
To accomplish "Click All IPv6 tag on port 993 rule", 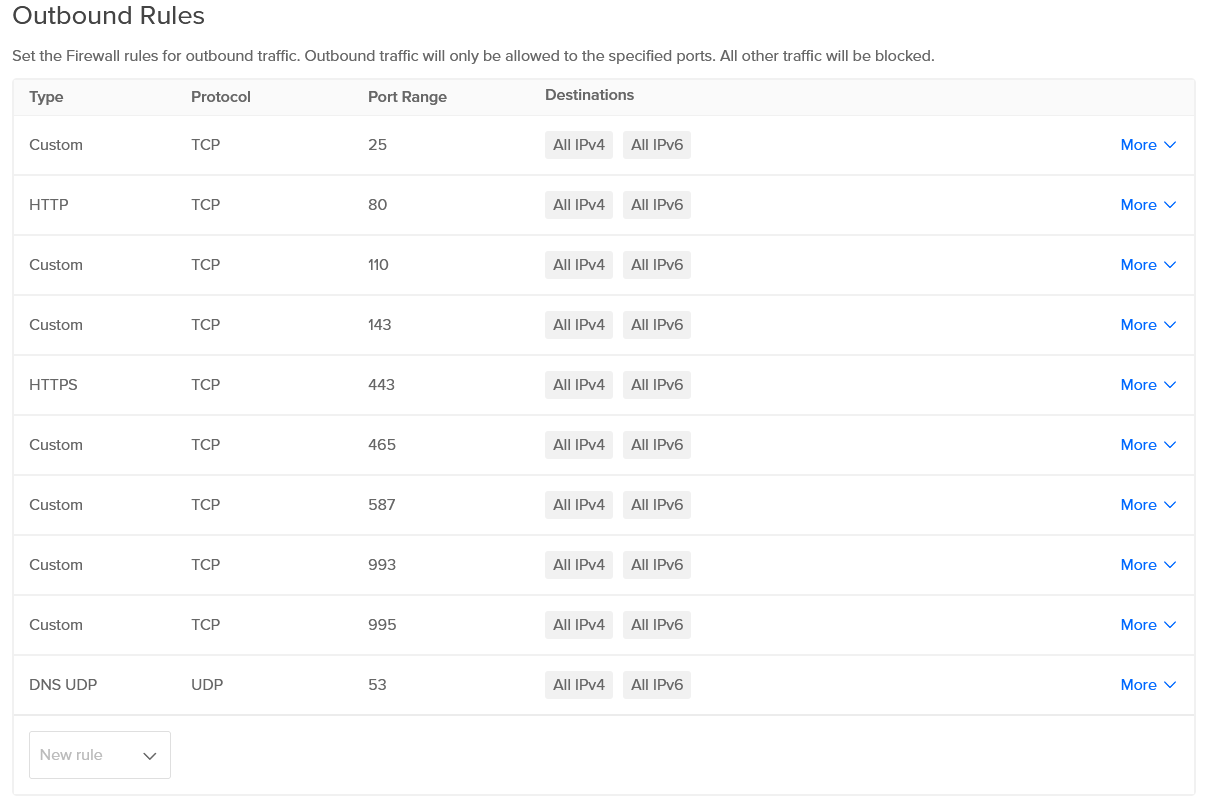I will pos(657,565).
